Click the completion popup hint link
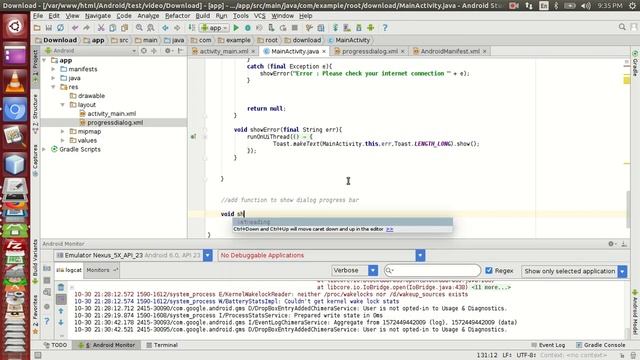This screenshot has height=360, width=640. tap(389, 229)
